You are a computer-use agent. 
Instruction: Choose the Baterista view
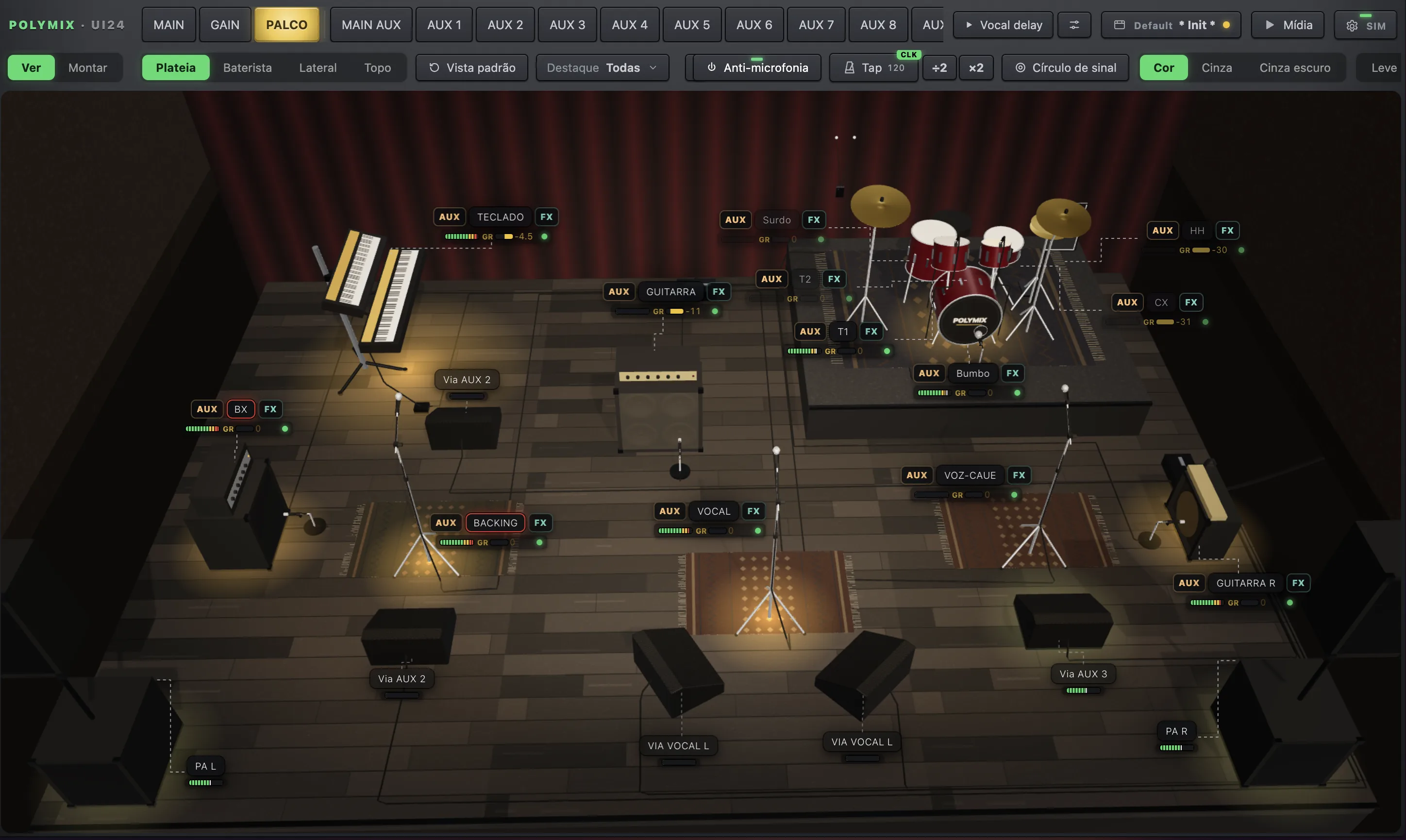(x=247, y=68)
